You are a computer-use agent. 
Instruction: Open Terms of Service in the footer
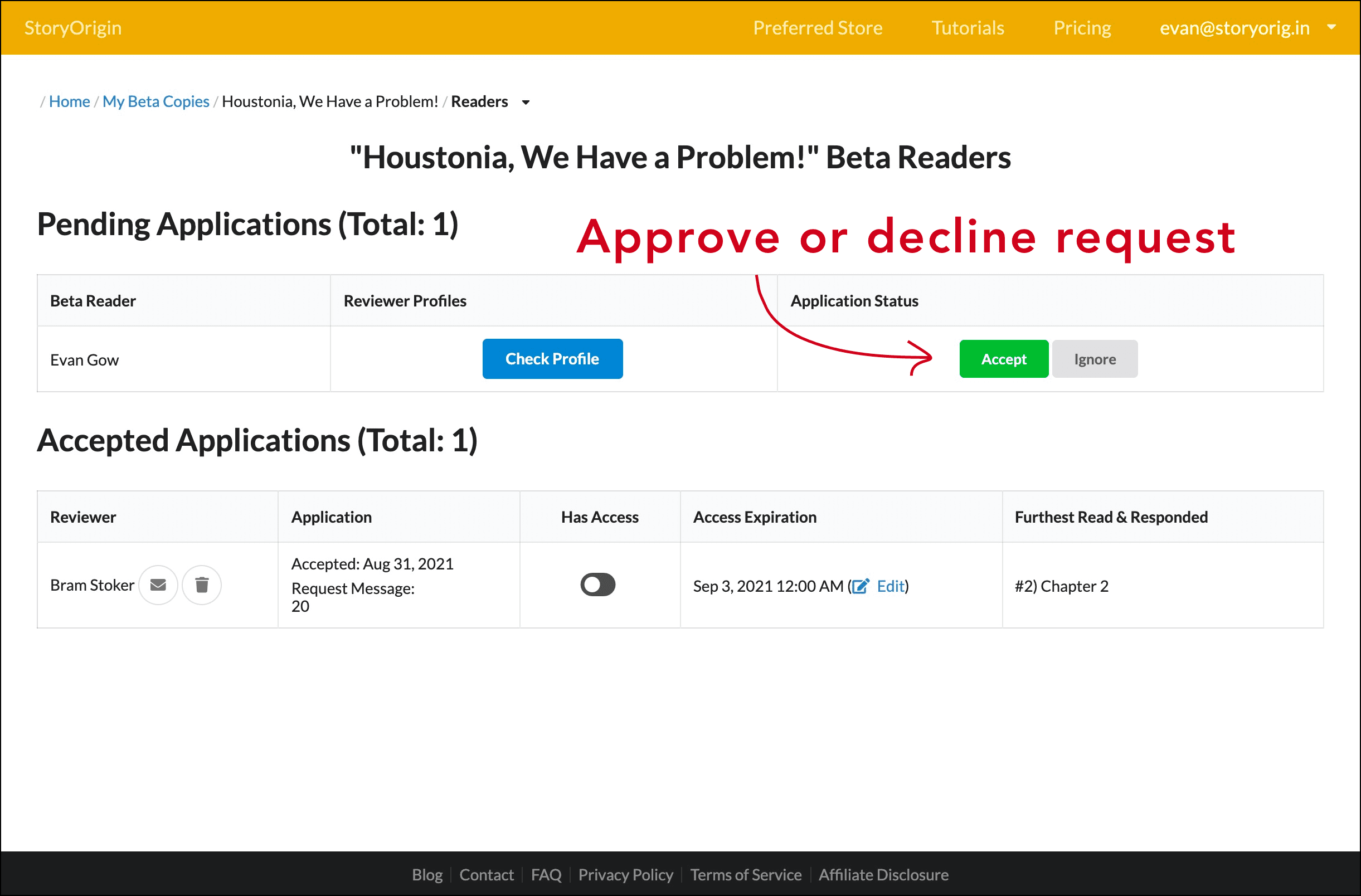[x=746, y=874]
